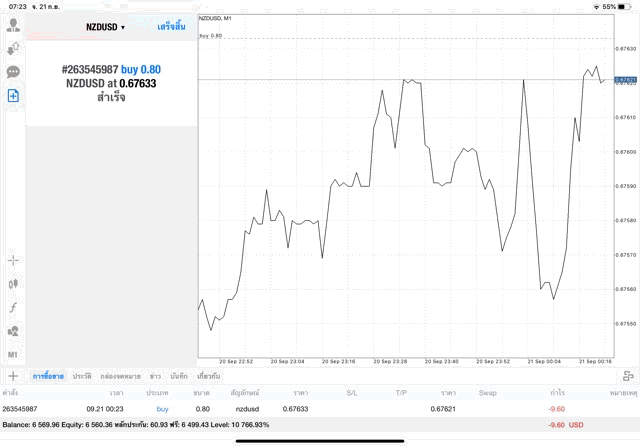This screenshot has width=640, height=447.
Task: Select the buy 0.80 order line on chart
Action: pyautogui.click(x=406, y=38)
